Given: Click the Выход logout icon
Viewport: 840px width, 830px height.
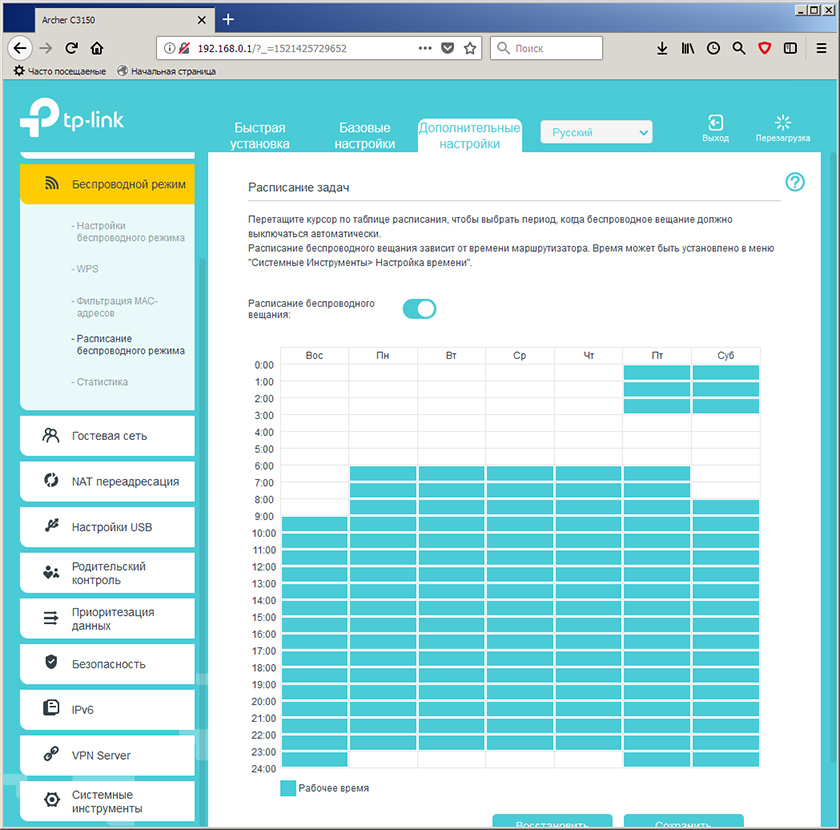Looking at the screenshot, I should [x=715, y=123].
